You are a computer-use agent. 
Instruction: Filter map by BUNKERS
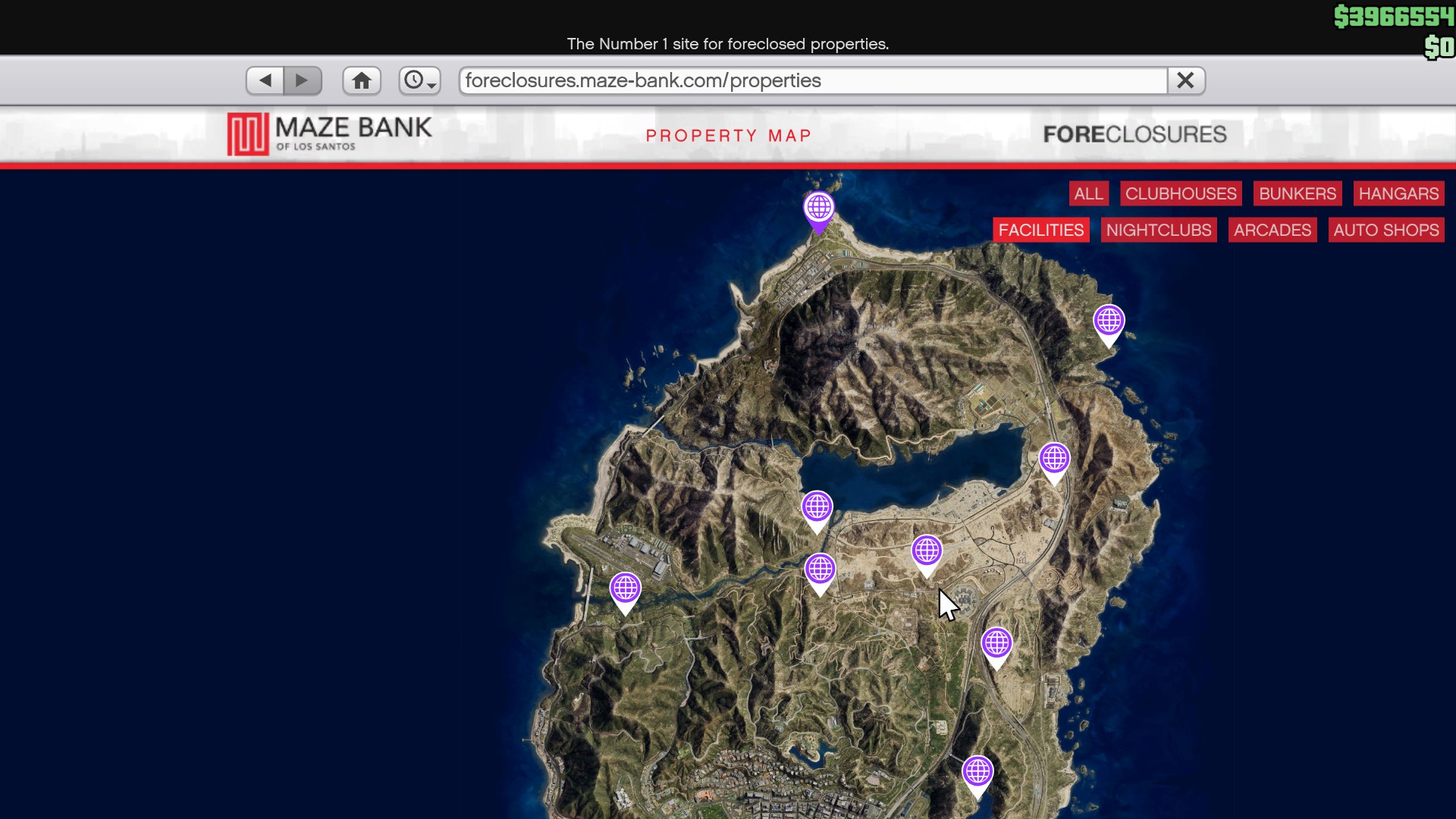[x=1298, y=193]
